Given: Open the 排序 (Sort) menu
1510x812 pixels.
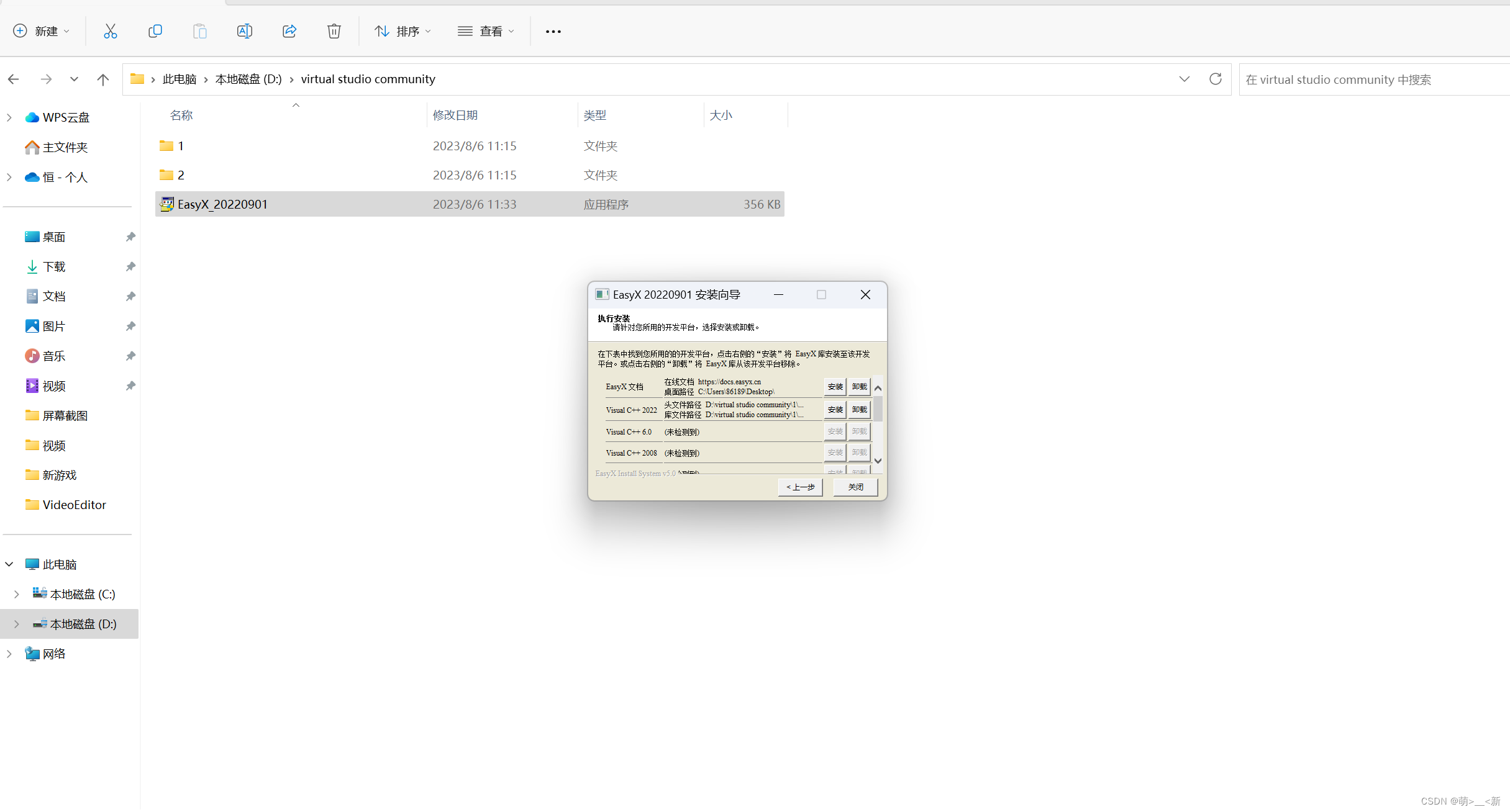Looking at the screenshot, I should [403, 31].
